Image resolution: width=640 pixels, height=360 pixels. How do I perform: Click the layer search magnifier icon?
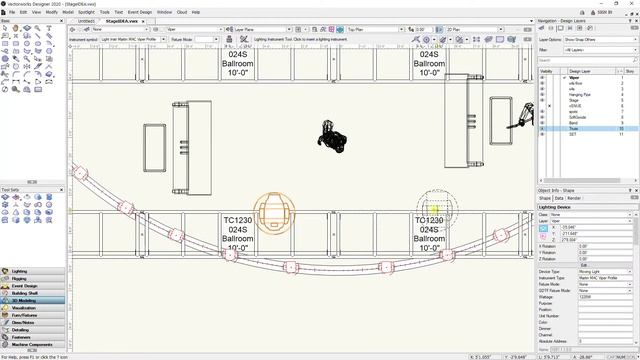click(x=635, y=60)
